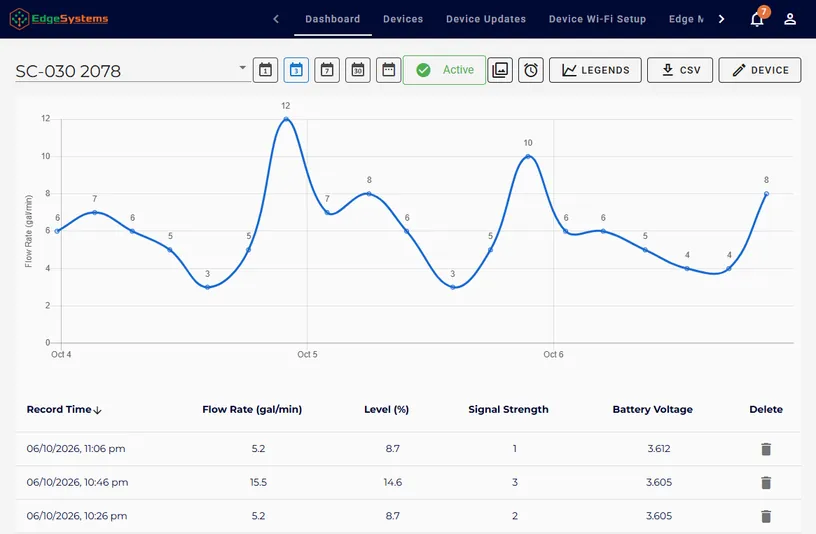
Task: Select the 06/10/2026, 11:06 pm cell
Action: click(76, 449)
